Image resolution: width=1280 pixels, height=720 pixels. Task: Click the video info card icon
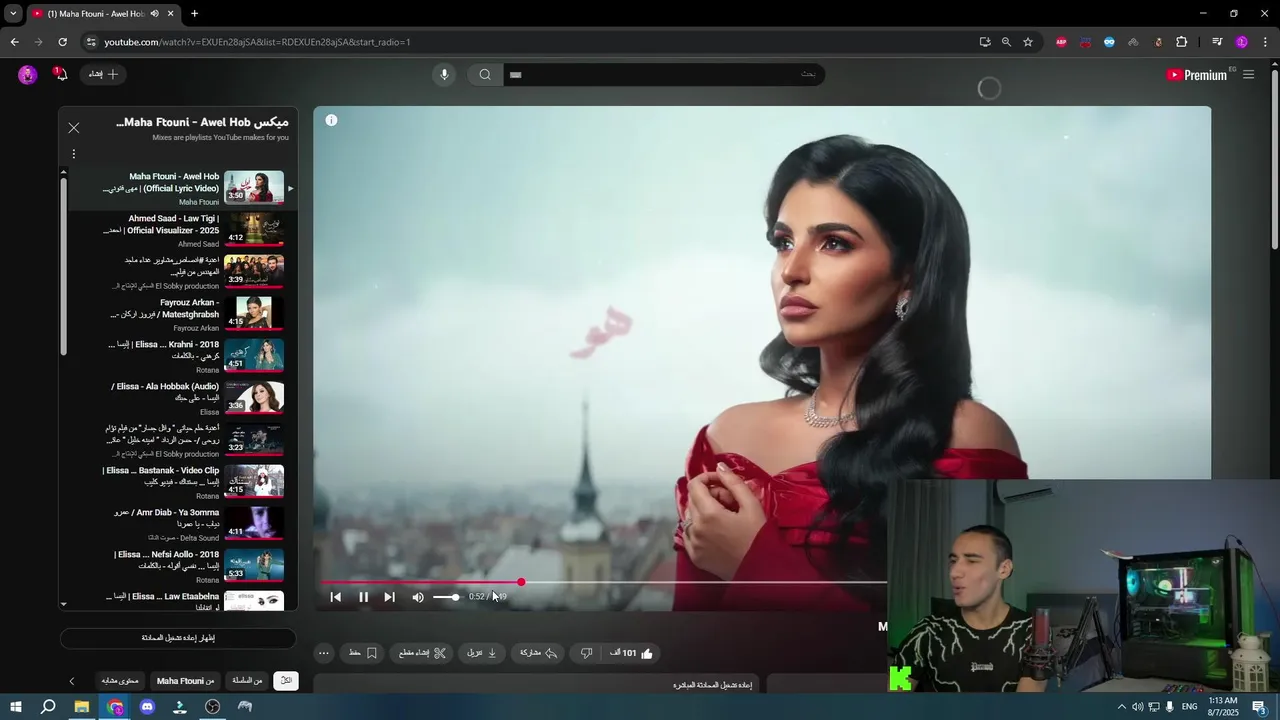coord(331,120)
